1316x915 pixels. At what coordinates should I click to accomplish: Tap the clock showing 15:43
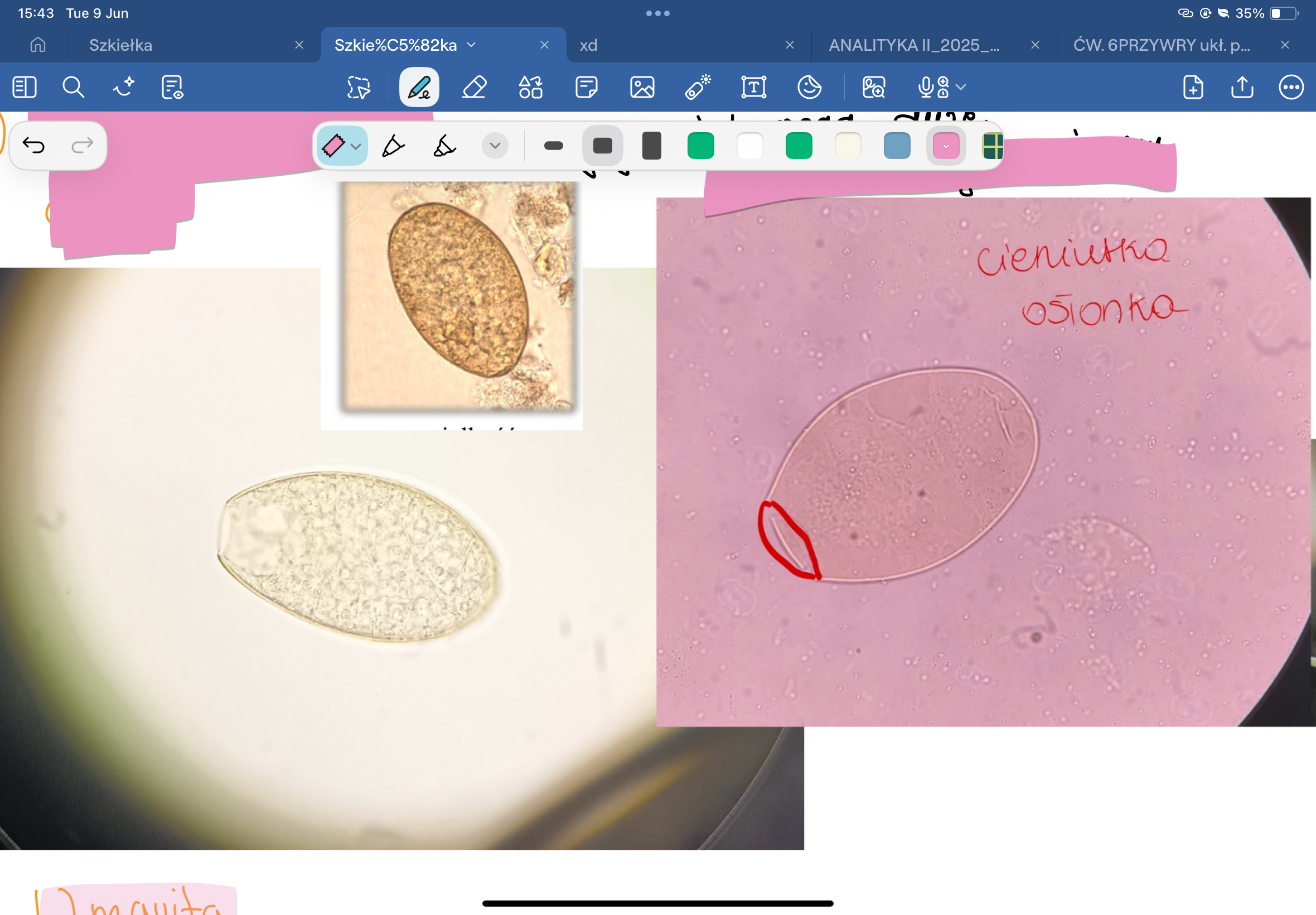[x=36, y=13]
